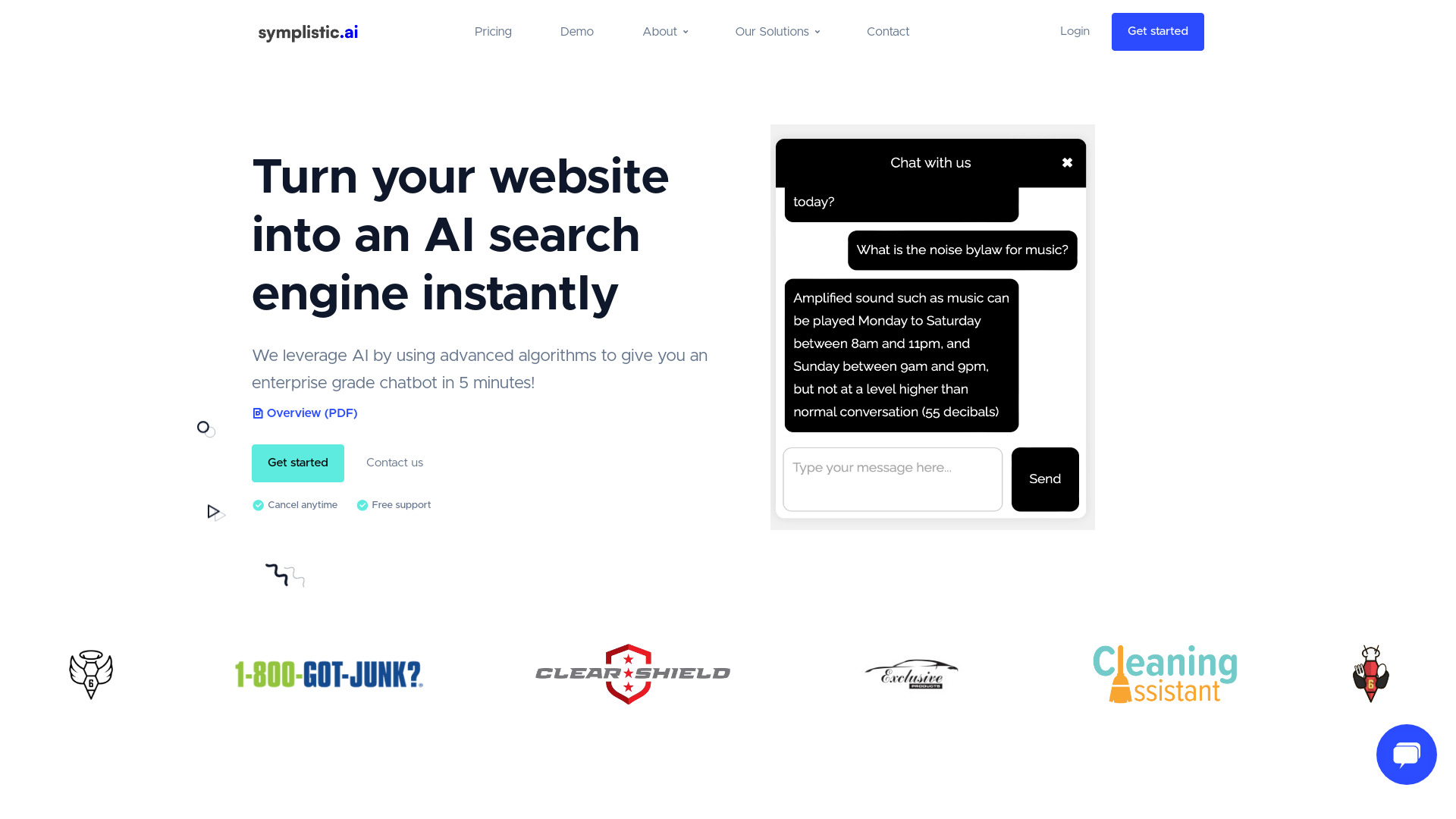Screen dimensions: 1456x819
Task: Click the document/PDF overview icon
Action: [x=257, y=413]
